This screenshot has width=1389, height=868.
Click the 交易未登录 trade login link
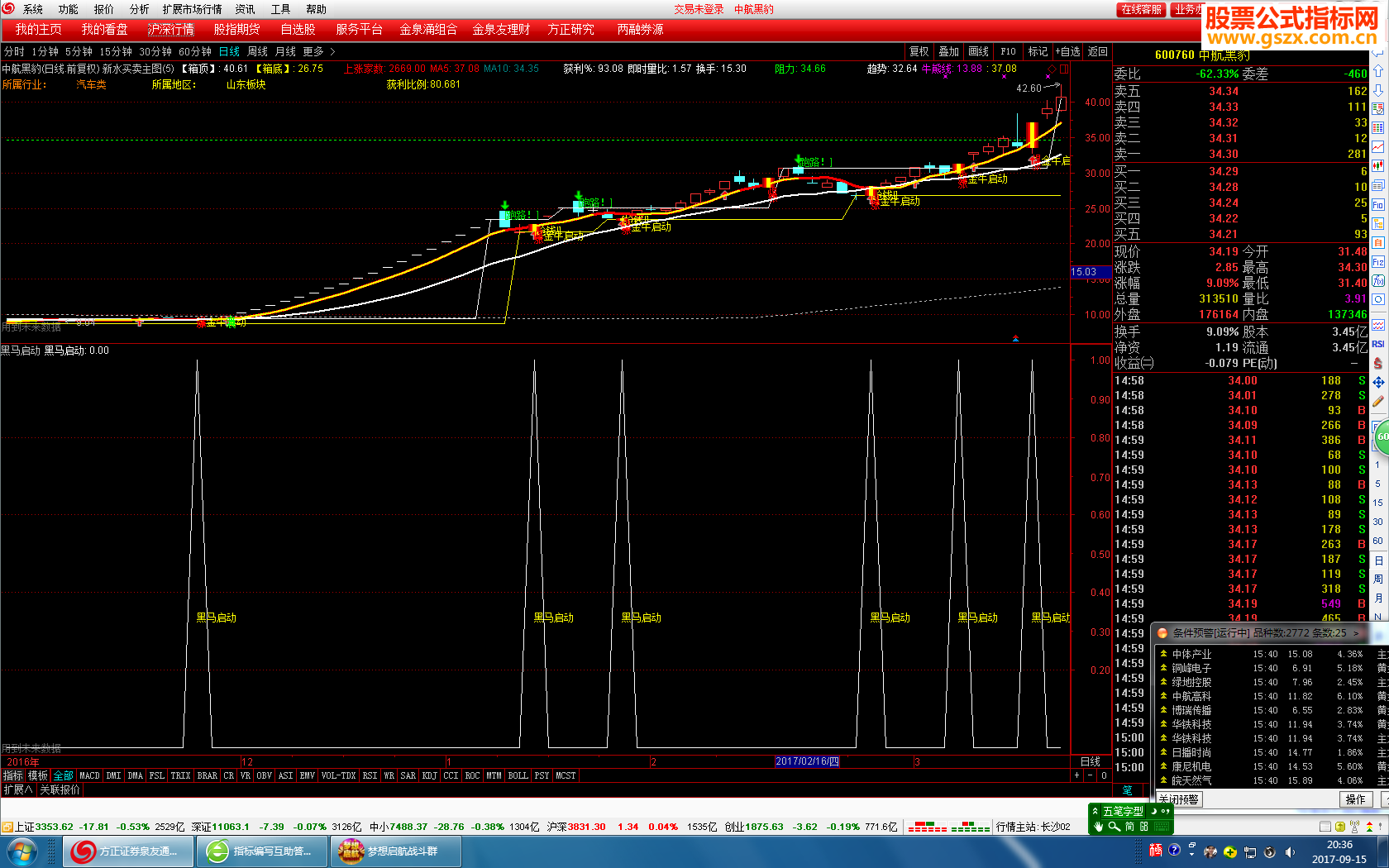699,9
